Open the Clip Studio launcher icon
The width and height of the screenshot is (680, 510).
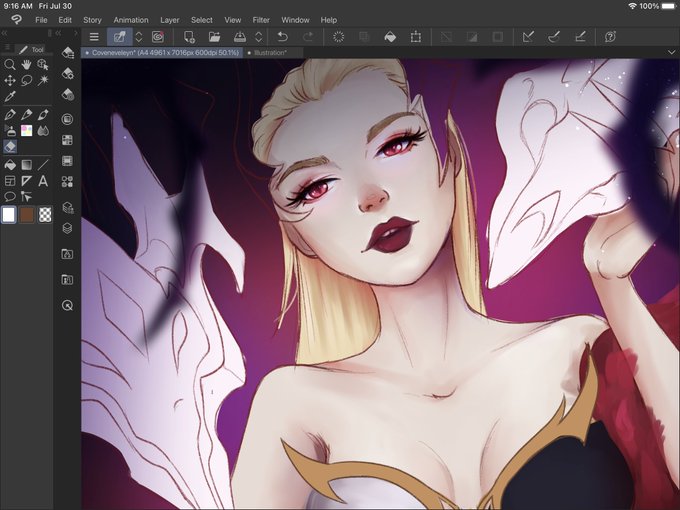click(158, 37)
